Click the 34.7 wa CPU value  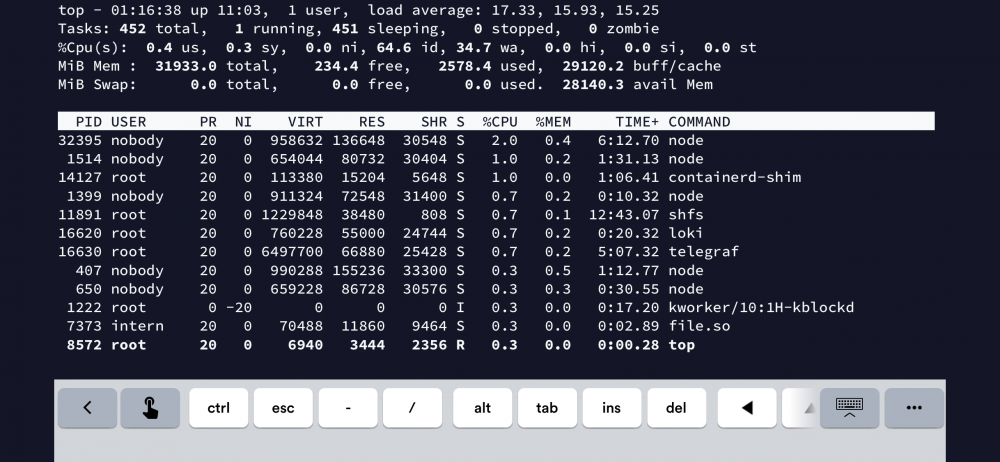pyautogui.click(x=473, y=48)
